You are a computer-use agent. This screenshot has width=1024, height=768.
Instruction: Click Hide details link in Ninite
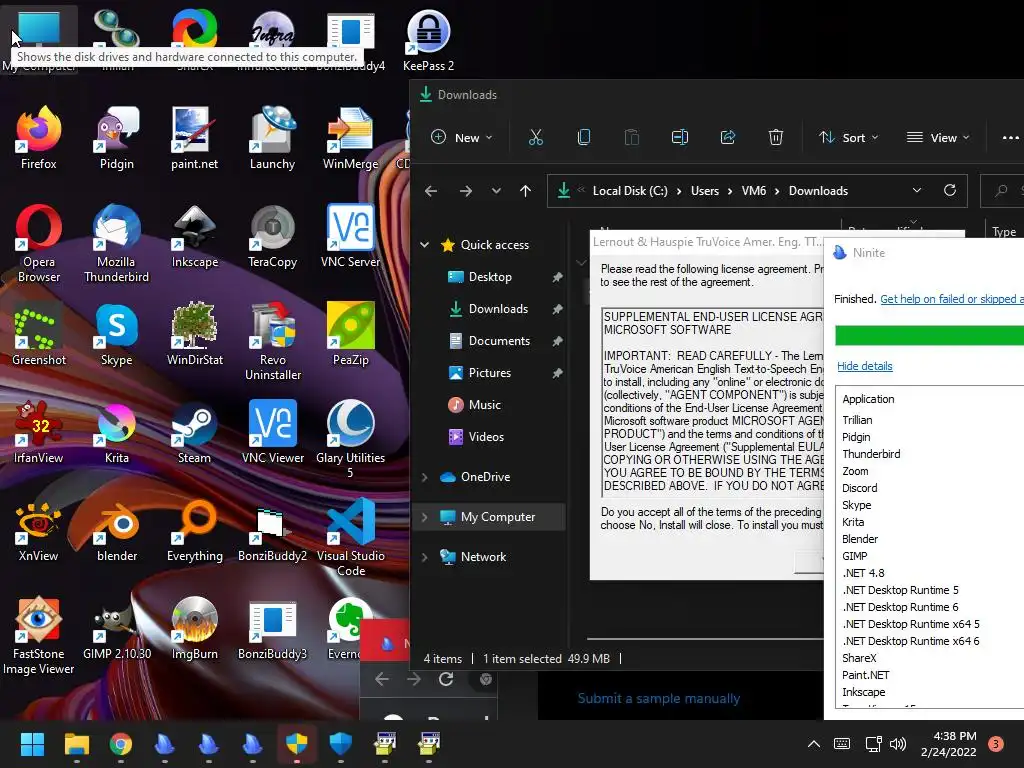(865, 366)
